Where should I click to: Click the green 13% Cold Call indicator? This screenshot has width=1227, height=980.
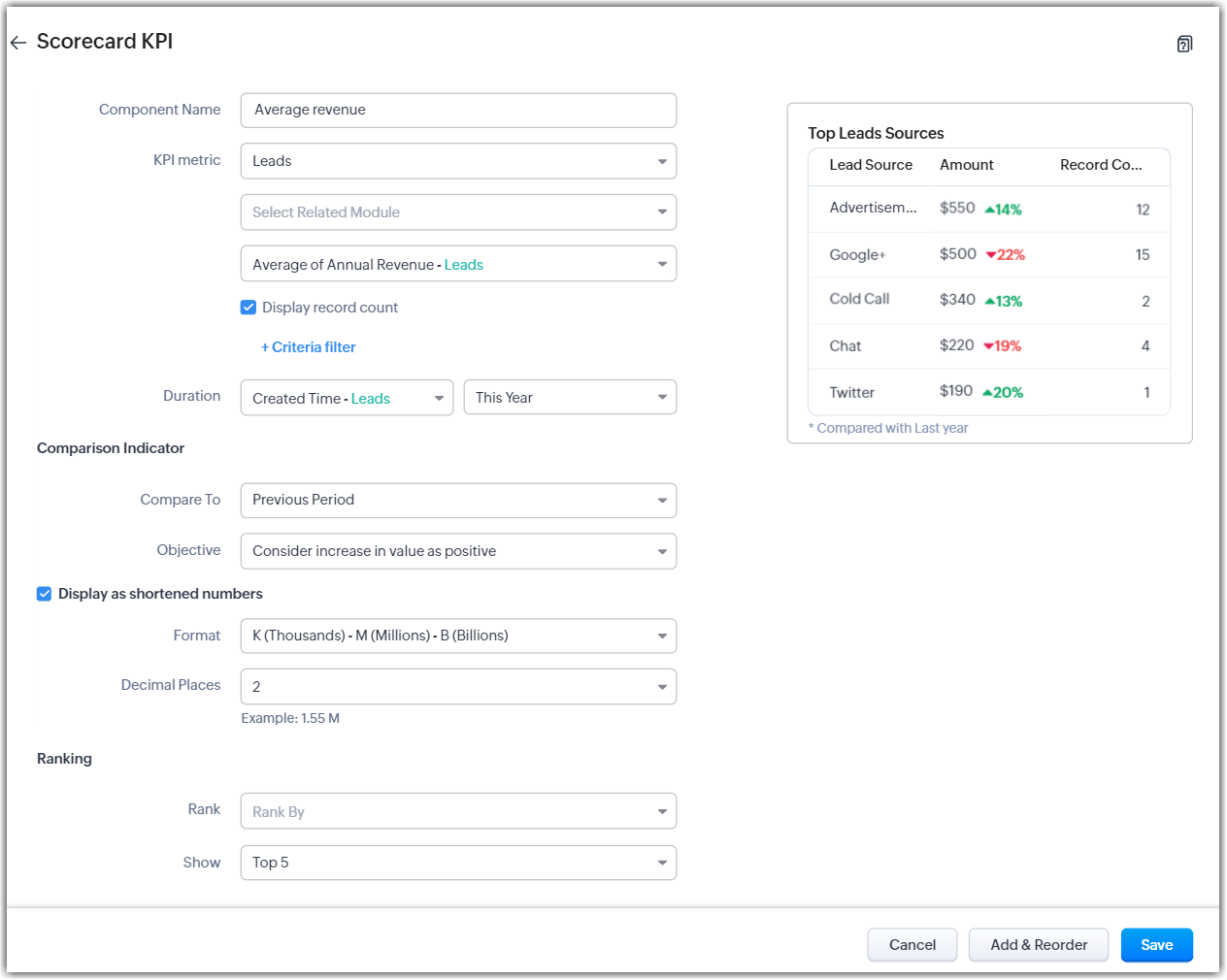pos(1004,302)
